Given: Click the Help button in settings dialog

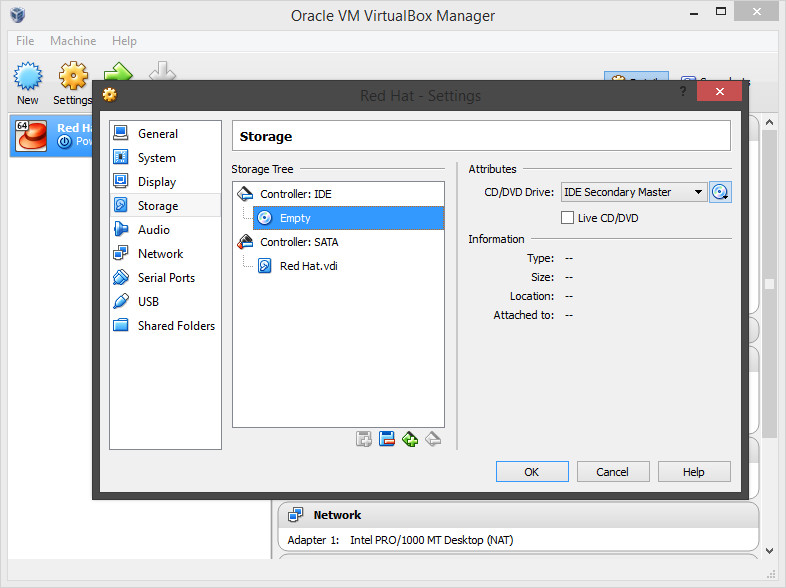Looking at the screenshot, I should coord(694,472).
